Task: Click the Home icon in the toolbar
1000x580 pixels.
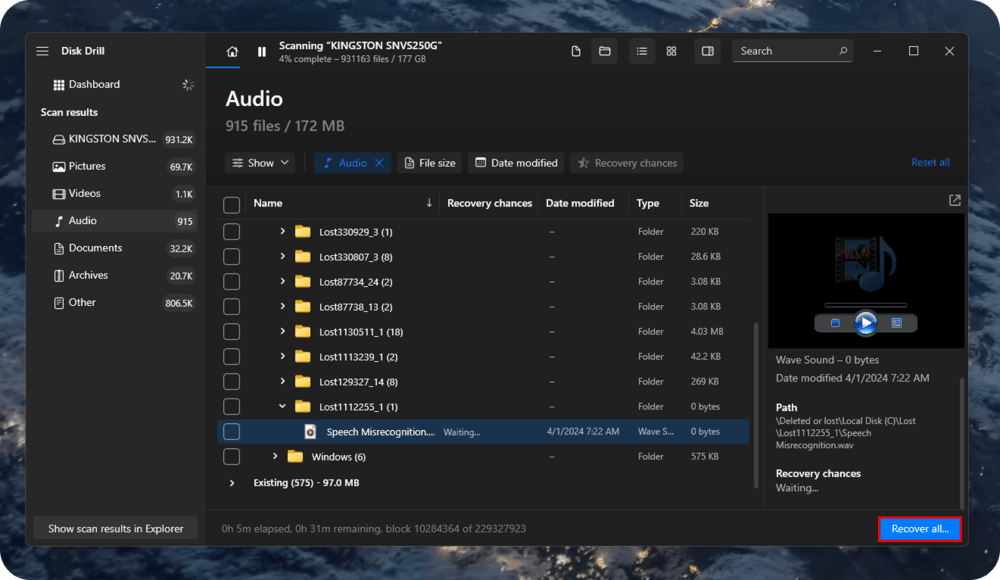Action: pos(232,52)
